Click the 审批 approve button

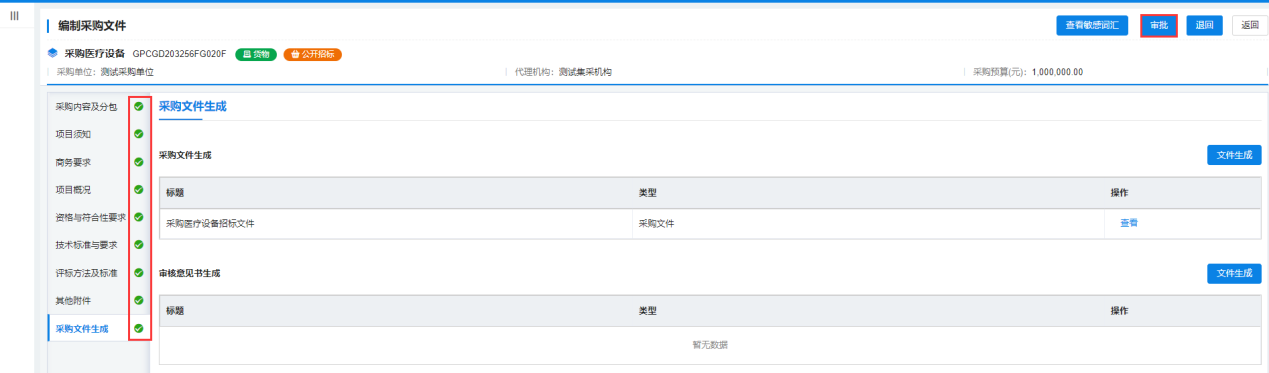pyautogui.click(x=1159, y=26)
